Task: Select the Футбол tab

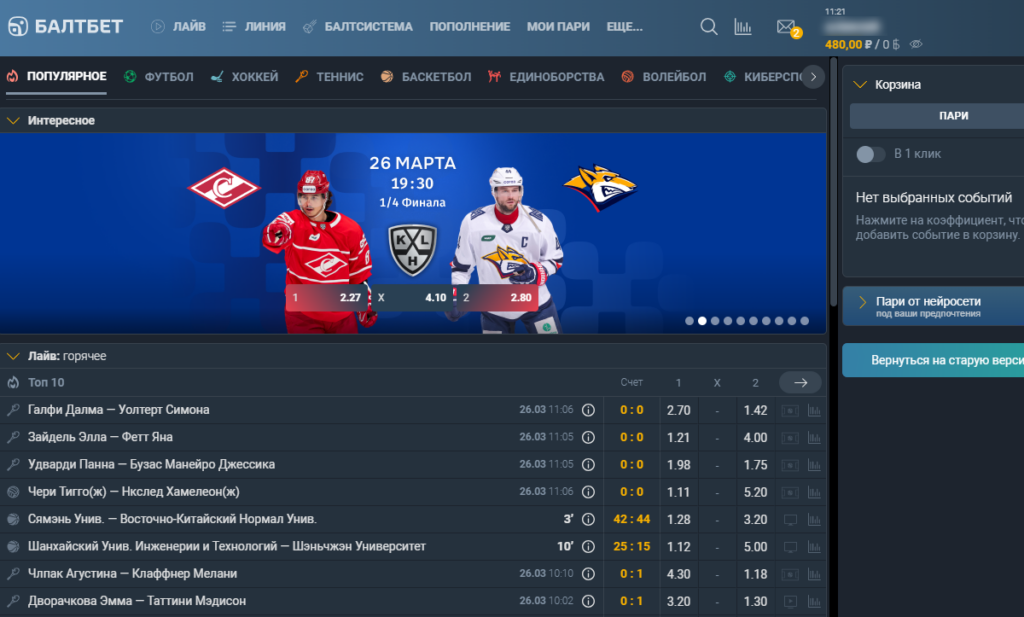Action: click(x=159, y=77)
